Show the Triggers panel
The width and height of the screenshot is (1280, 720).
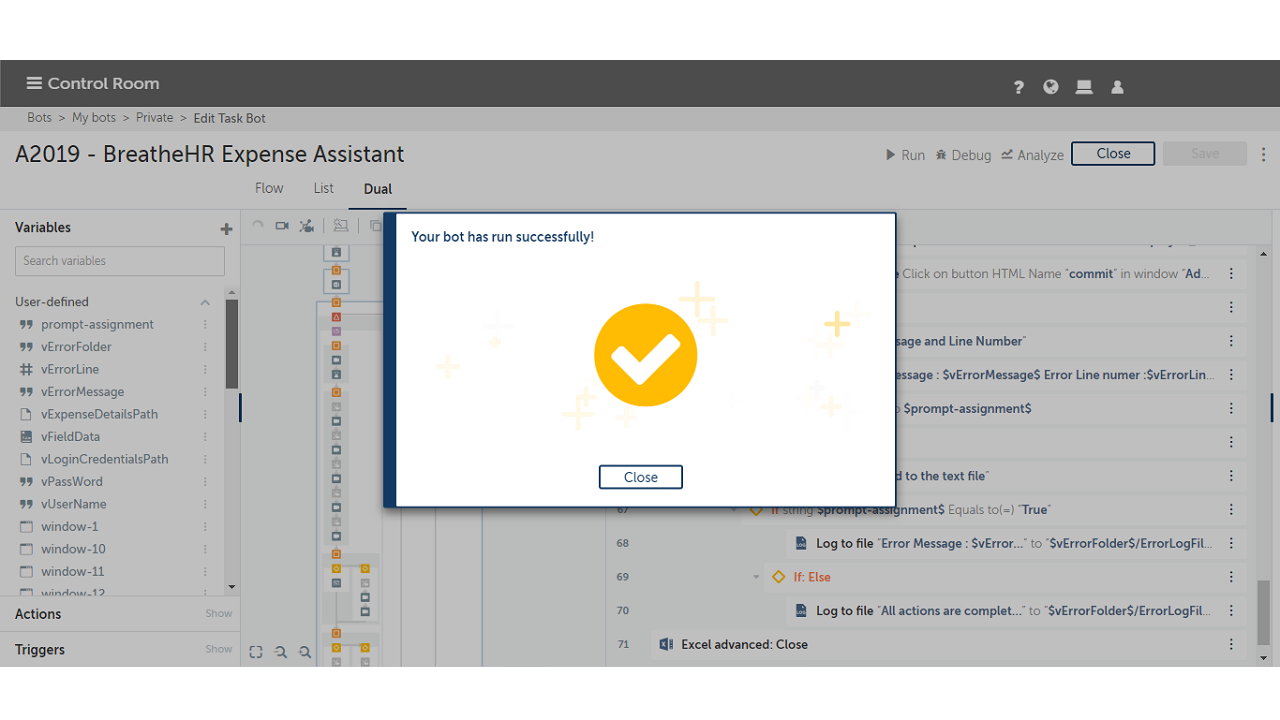(219, 649)
